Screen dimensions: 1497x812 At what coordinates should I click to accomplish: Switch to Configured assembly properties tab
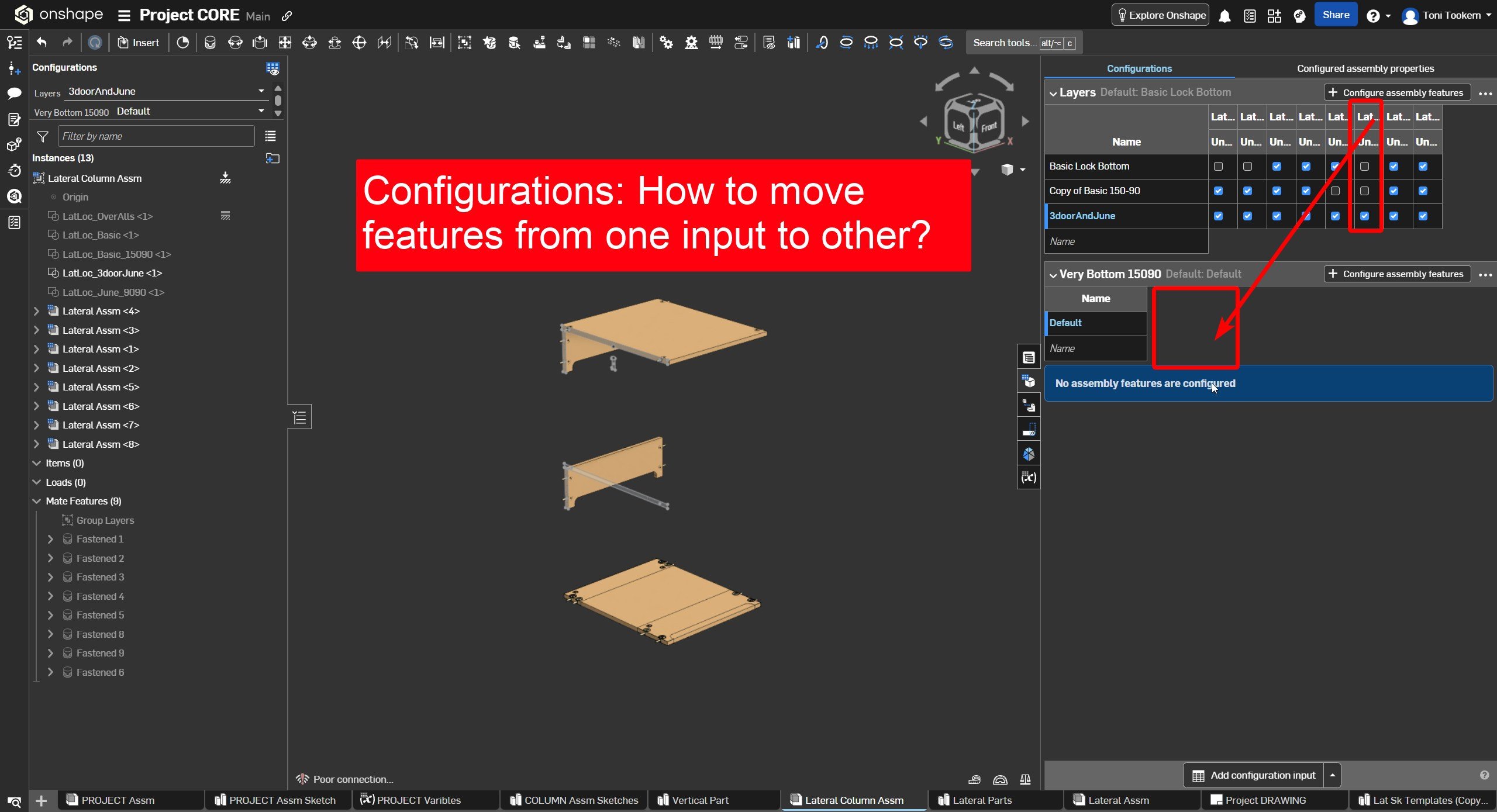point(1365,69)
